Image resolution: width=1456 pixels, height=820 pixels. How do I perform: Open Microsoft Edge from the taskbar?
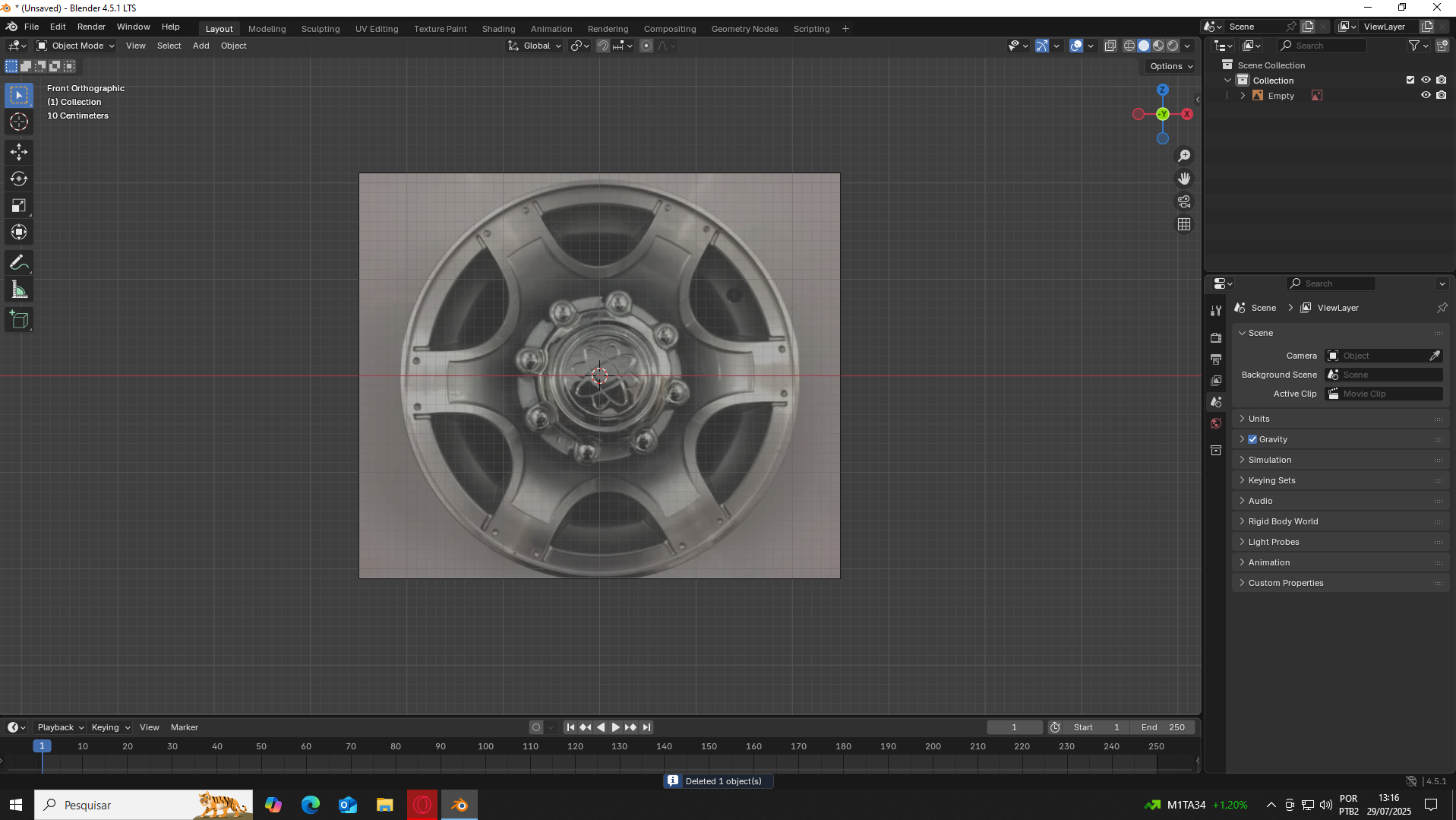point(310,805)
